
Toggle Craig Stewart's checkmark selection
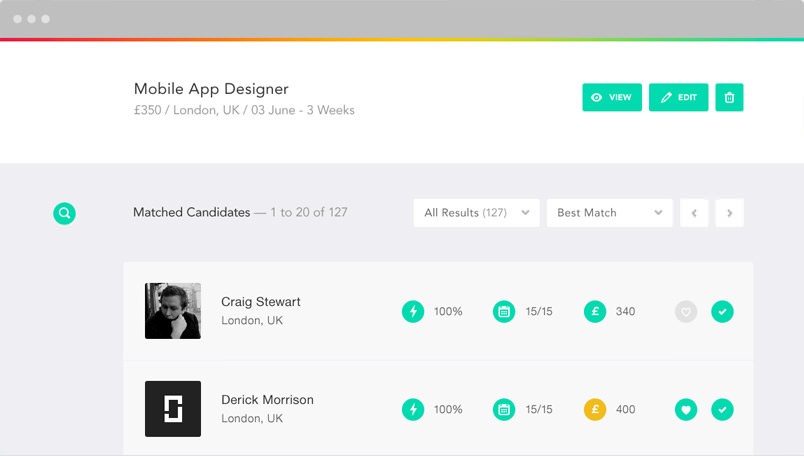click(x=722, y=311)
